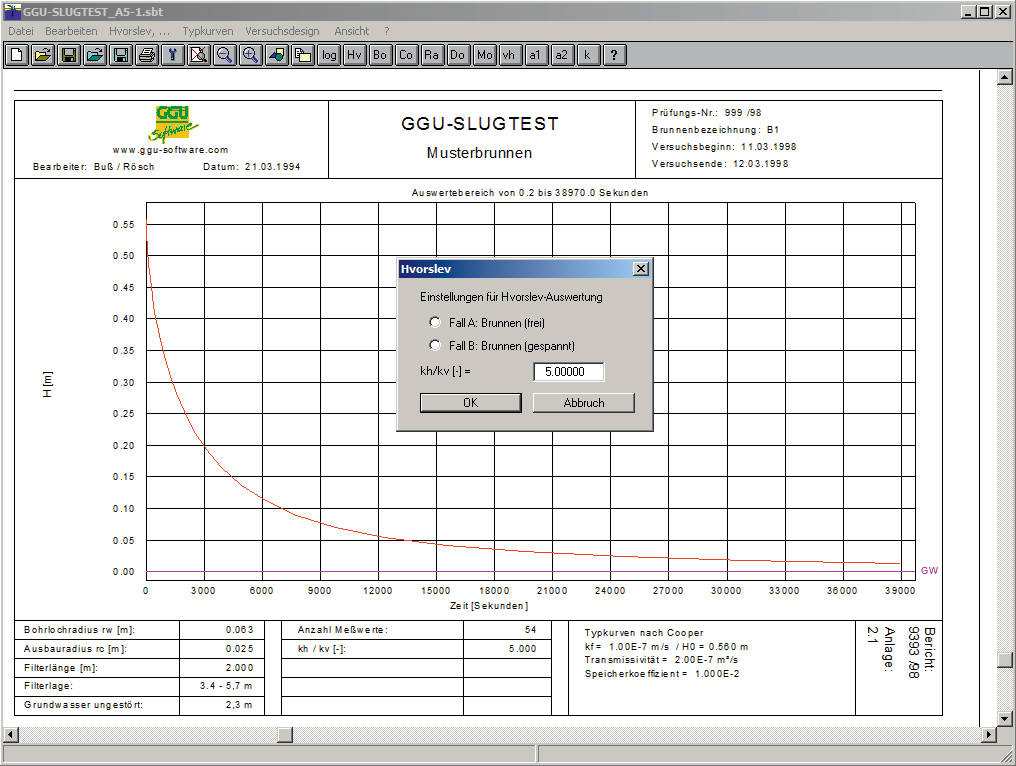Zoom in using the plus magnifier
Viewport: 1016px width, 766px height.
251,55
